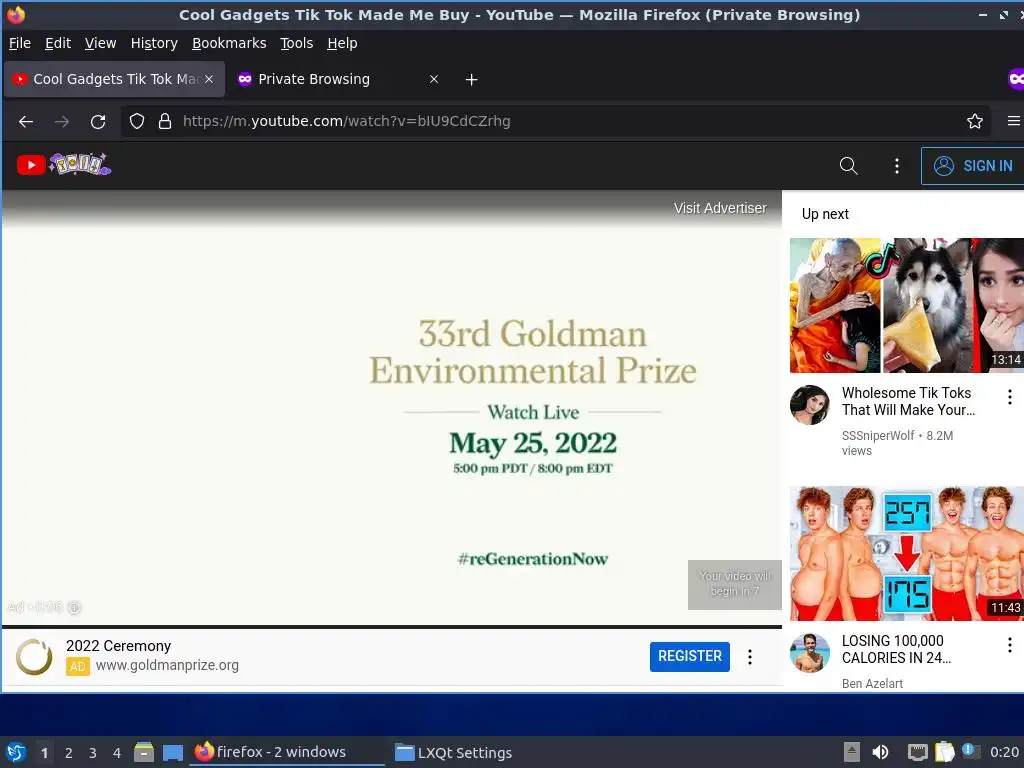Open the LXQt start menu icon
The image size is (1024, 768).
coord(16,752)
